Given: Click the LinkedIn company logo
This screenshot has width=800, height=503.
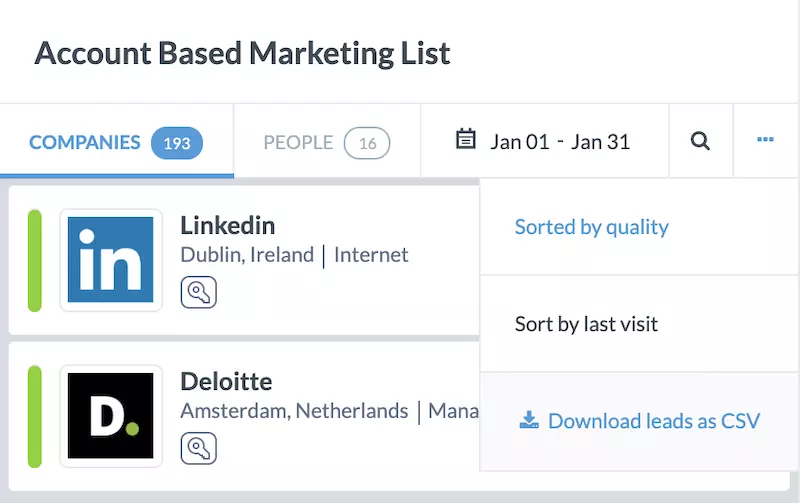Looking at the screenshot, I should [110, 260].
